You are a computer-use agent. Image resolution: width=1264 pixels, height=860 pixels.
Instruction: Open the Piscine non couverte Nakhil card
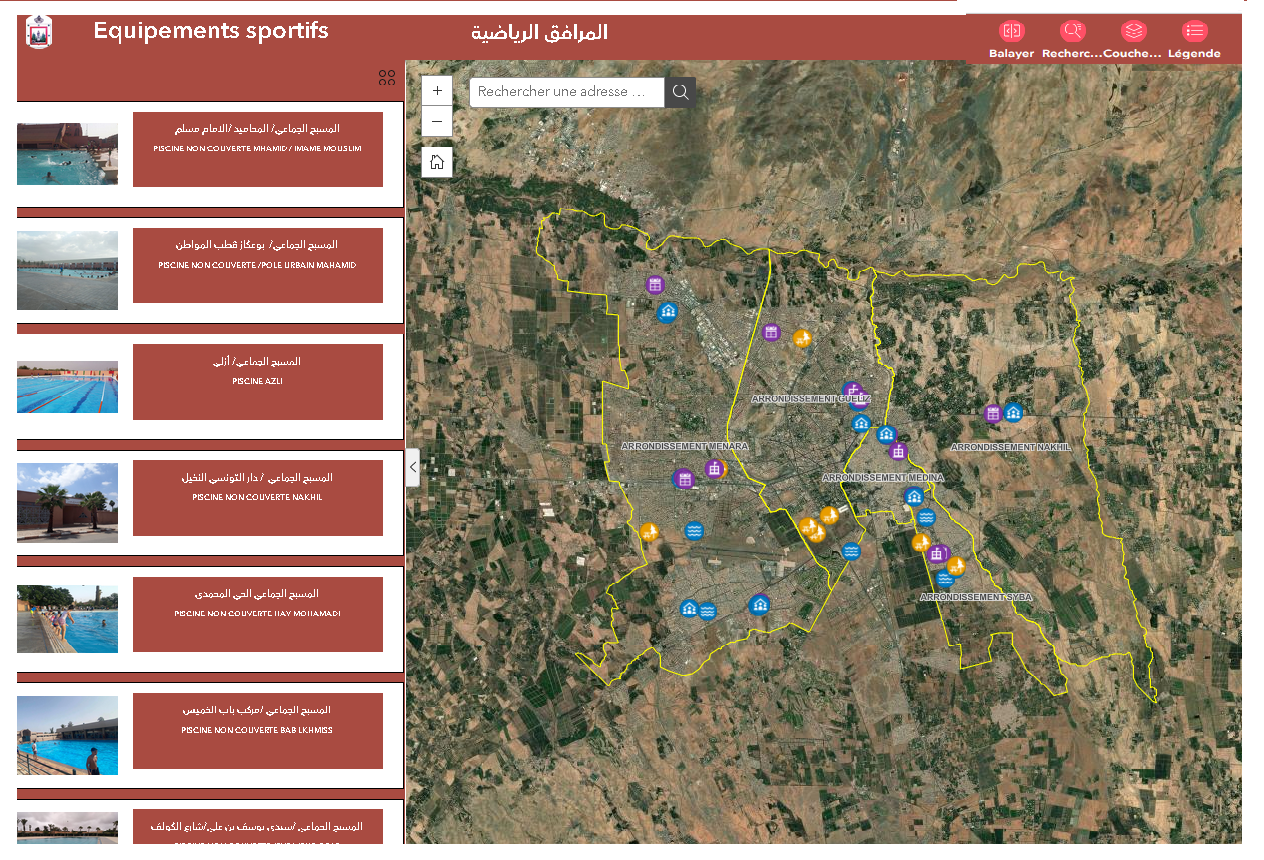(258, 498)
